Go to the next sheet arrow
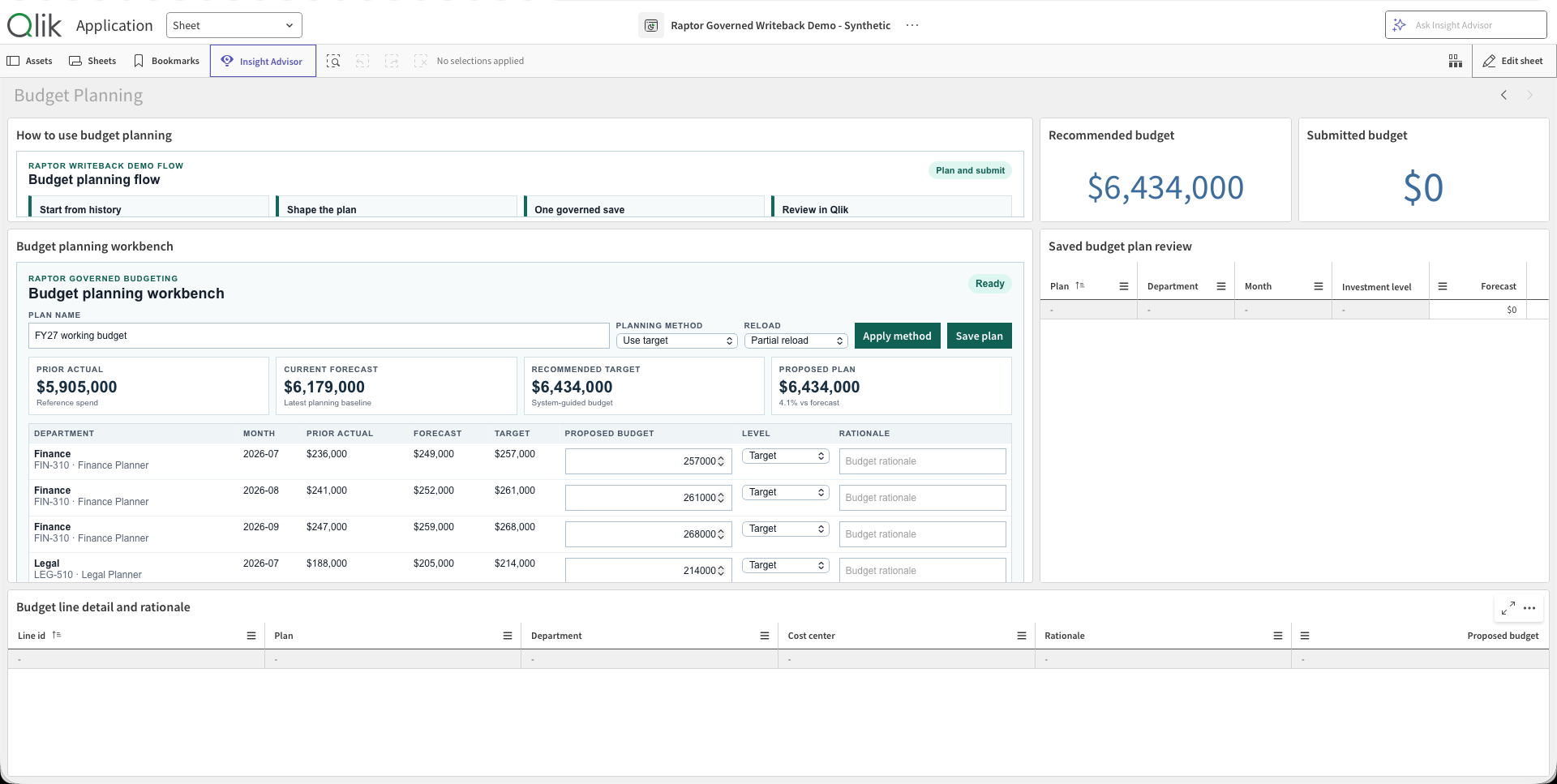Viewport: 1557px width, 784px height. pyautogui.click(x=1530, y=95)
